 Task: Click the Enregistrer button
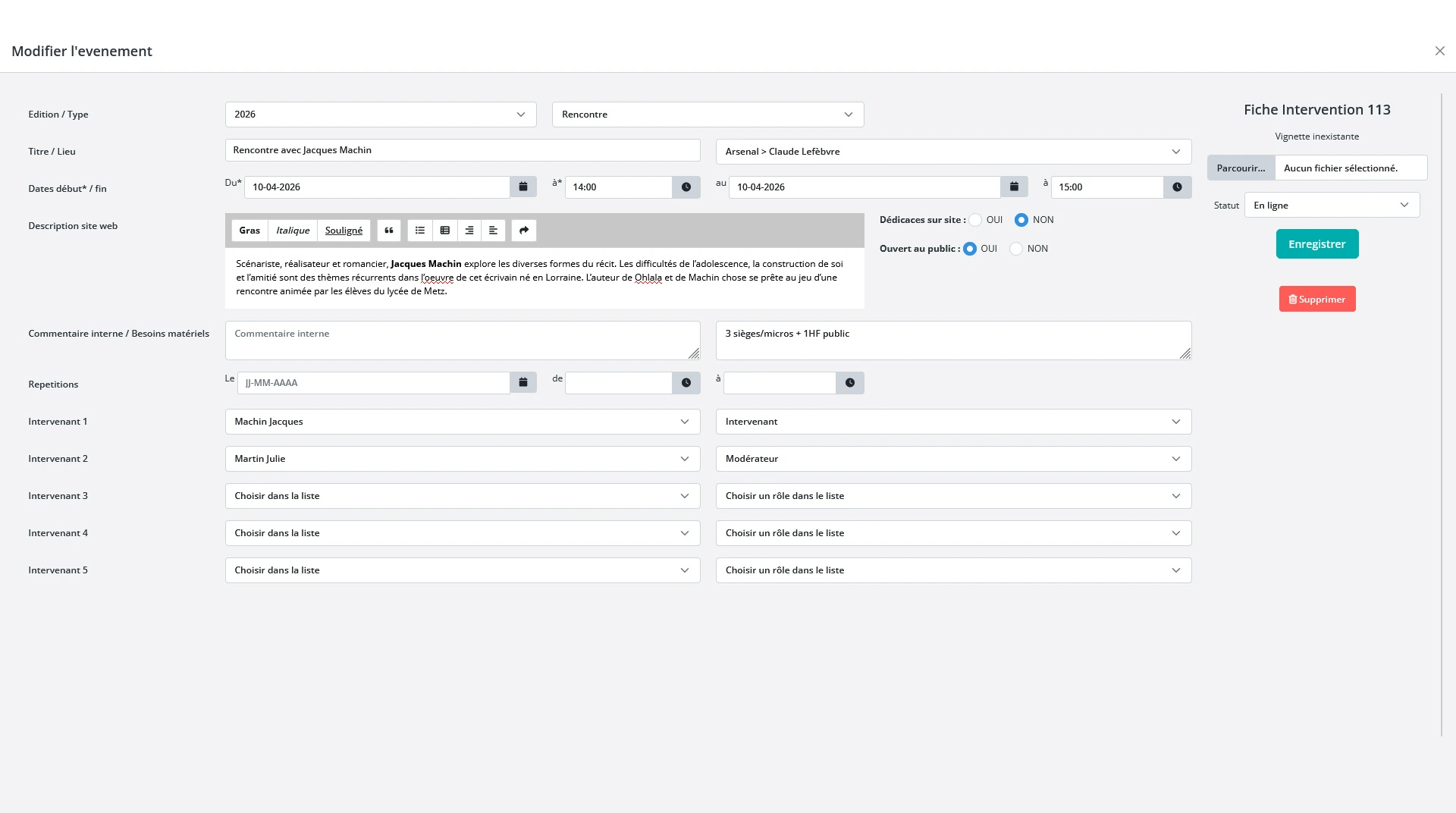[1317, 244]
